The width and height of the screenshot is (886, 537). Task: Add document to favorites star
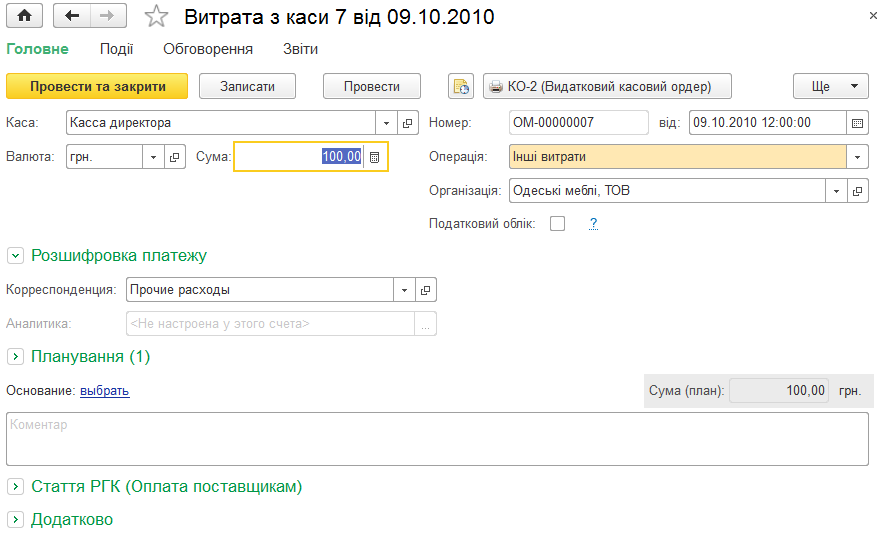(156, 16)
